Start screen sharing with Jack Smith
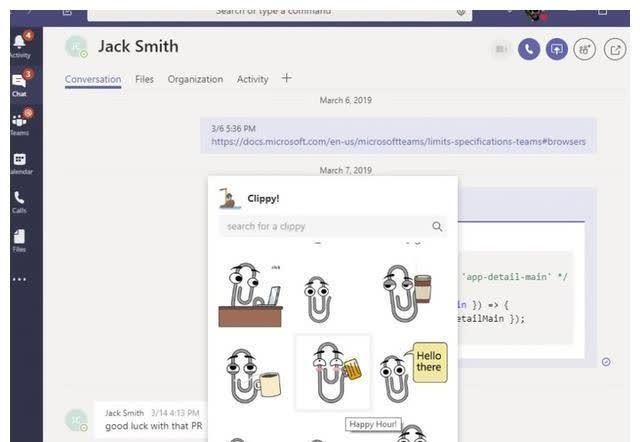Viewport: 640px width, 442px height. 557,49
